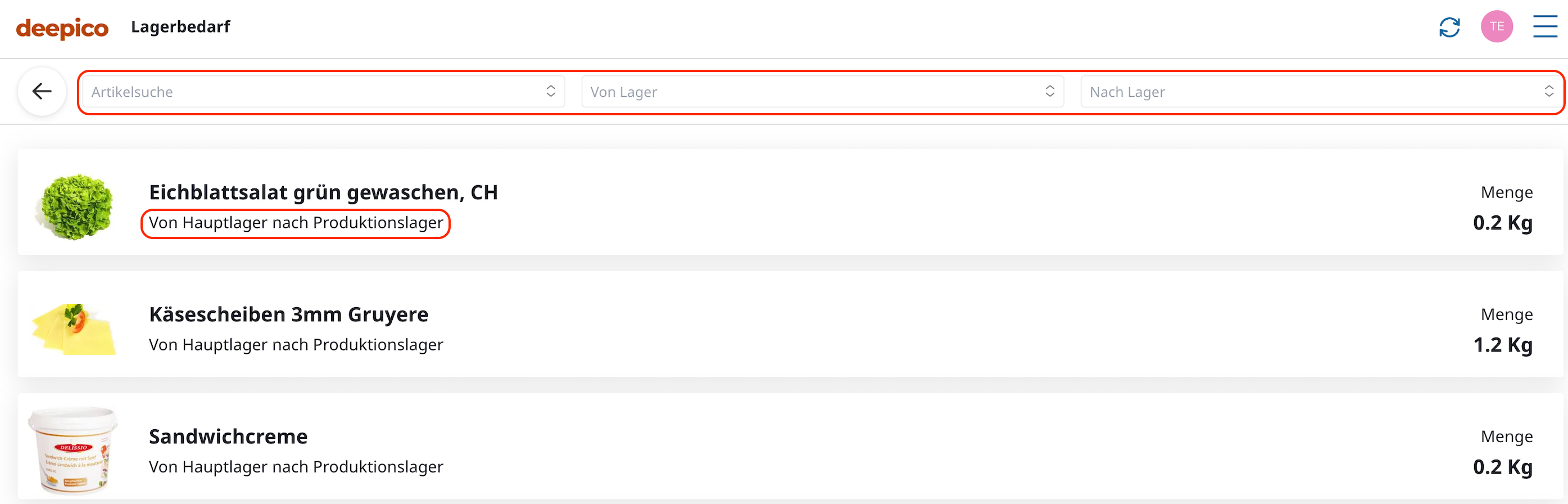The image size is (1568, 504).
Task: Click the Artikelsuche chevron arrows
Action: click(550, 92)
